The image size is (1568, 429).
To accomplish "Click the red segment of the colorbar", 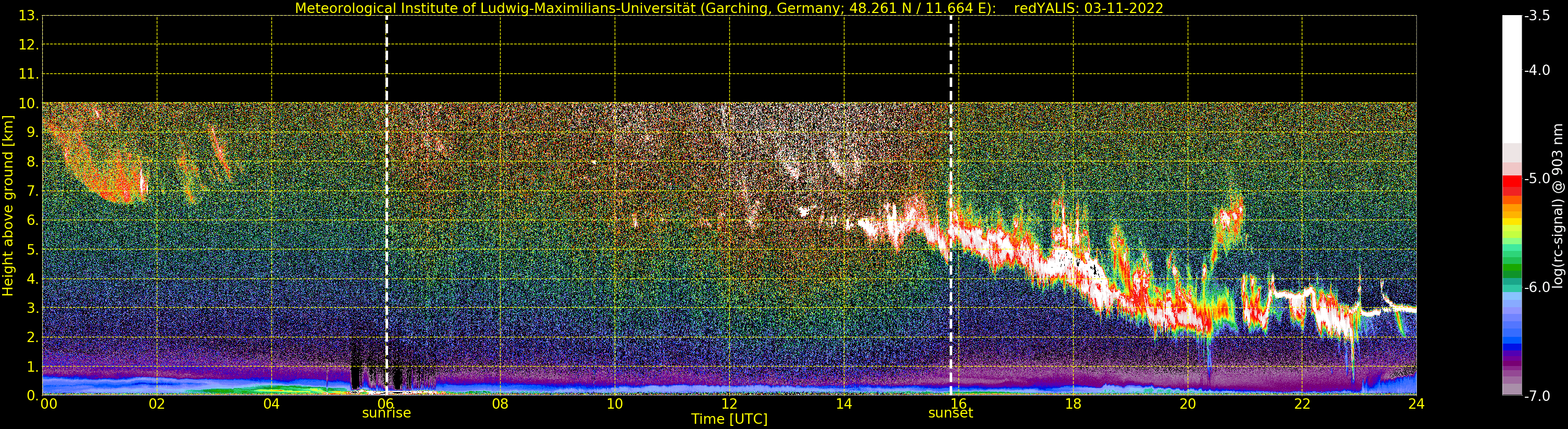I will click(1512, 185).
